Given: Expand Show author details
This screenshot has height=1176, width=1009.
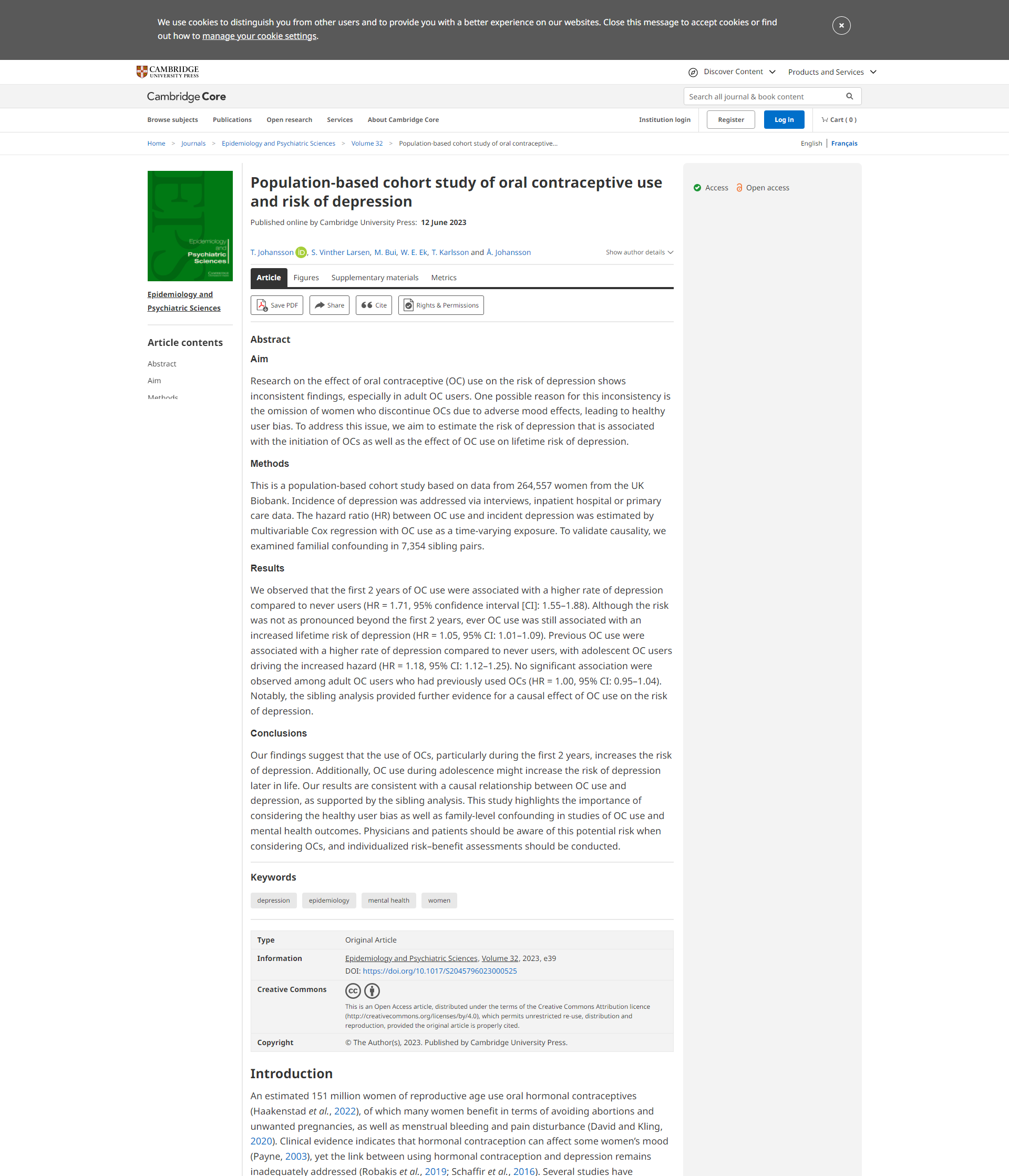Looking at the screenshot, I should pyautogui.click(x=639, y=252).
